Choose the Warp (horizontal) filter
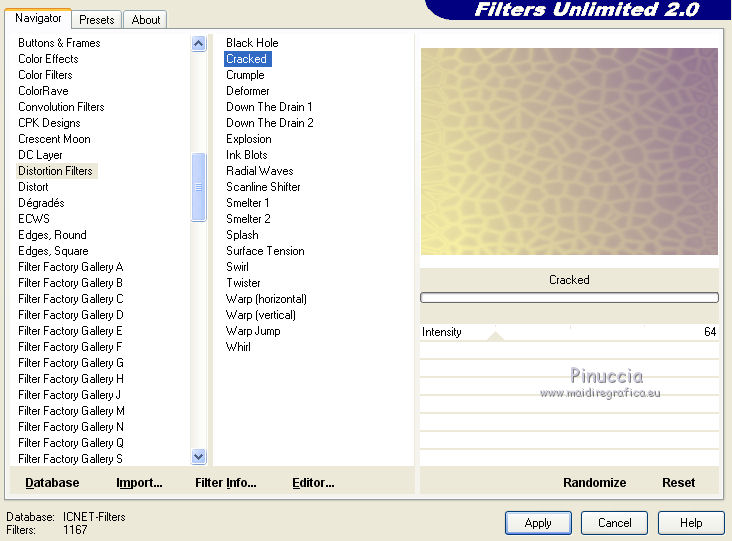This screenshot has height=541, width=732. click(x=266, y=299)
